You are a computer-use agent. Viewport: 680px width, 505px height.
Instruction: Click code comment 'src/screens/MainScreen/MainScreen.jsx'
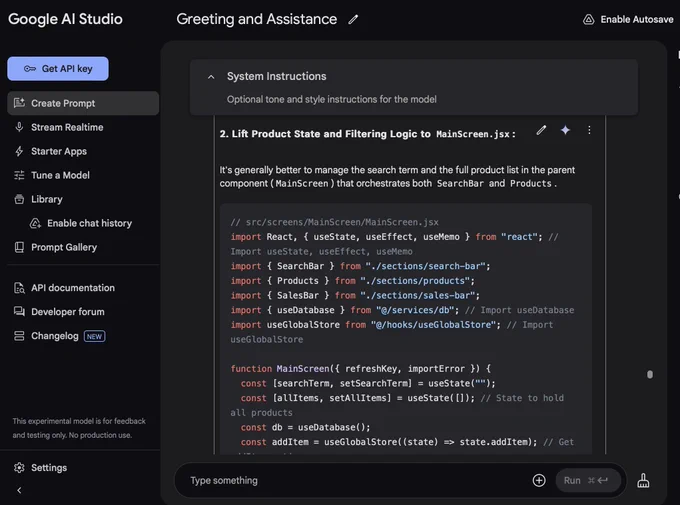coord(342,222)
